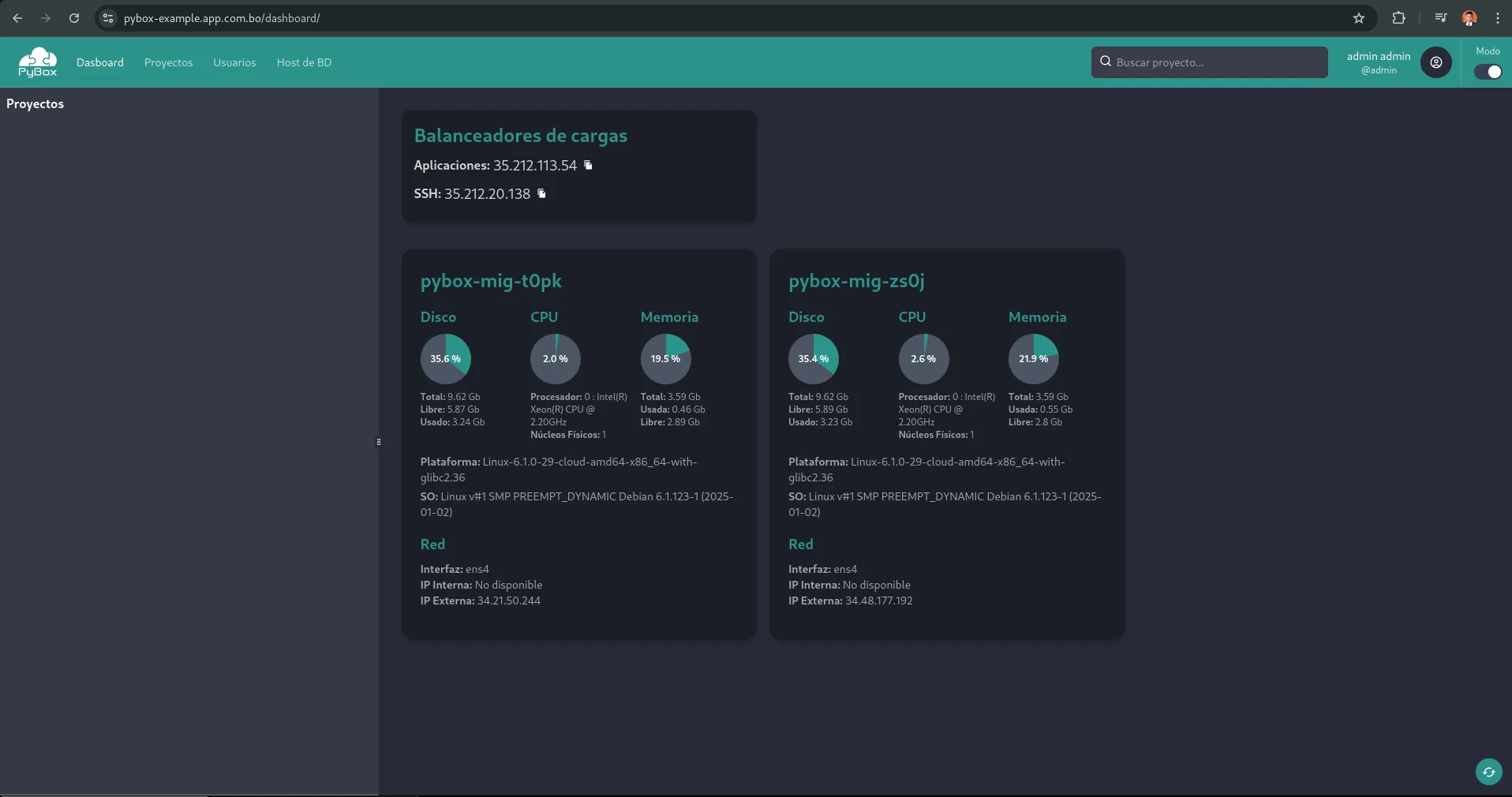Click IP Externa 34.48.177.192 text

tap(851, 601)
